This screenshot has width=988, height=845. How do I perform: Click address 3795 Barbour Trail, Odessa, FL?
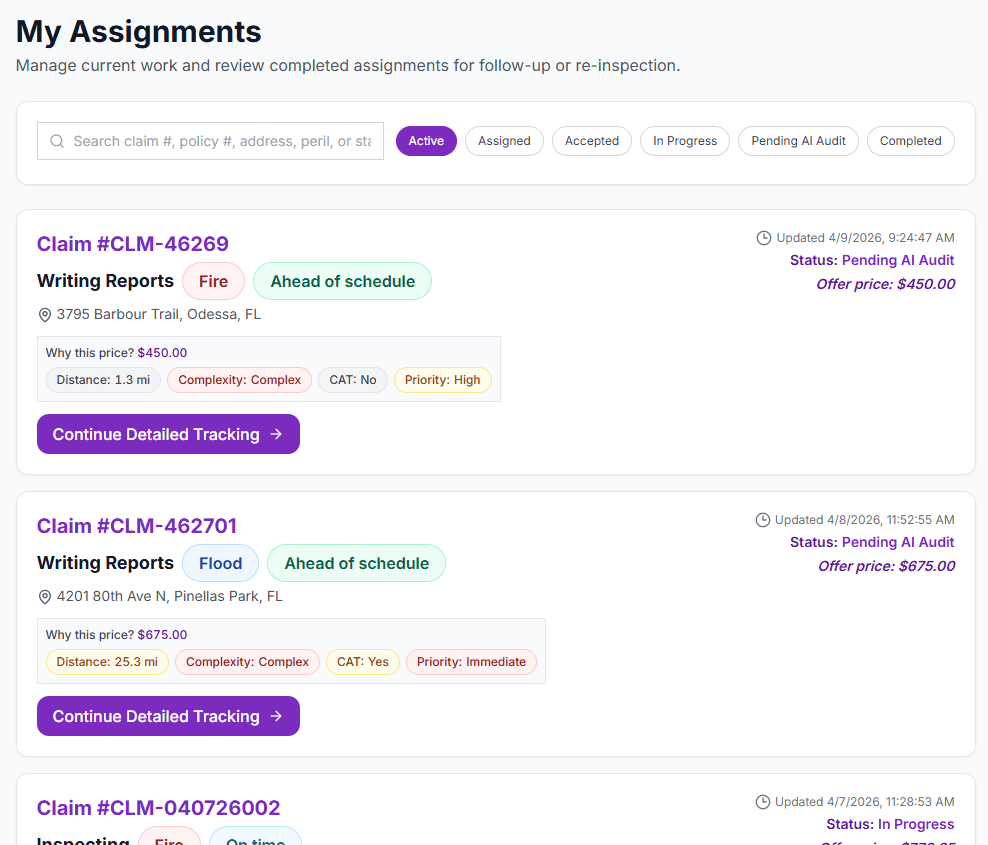(x=159, y=314)
